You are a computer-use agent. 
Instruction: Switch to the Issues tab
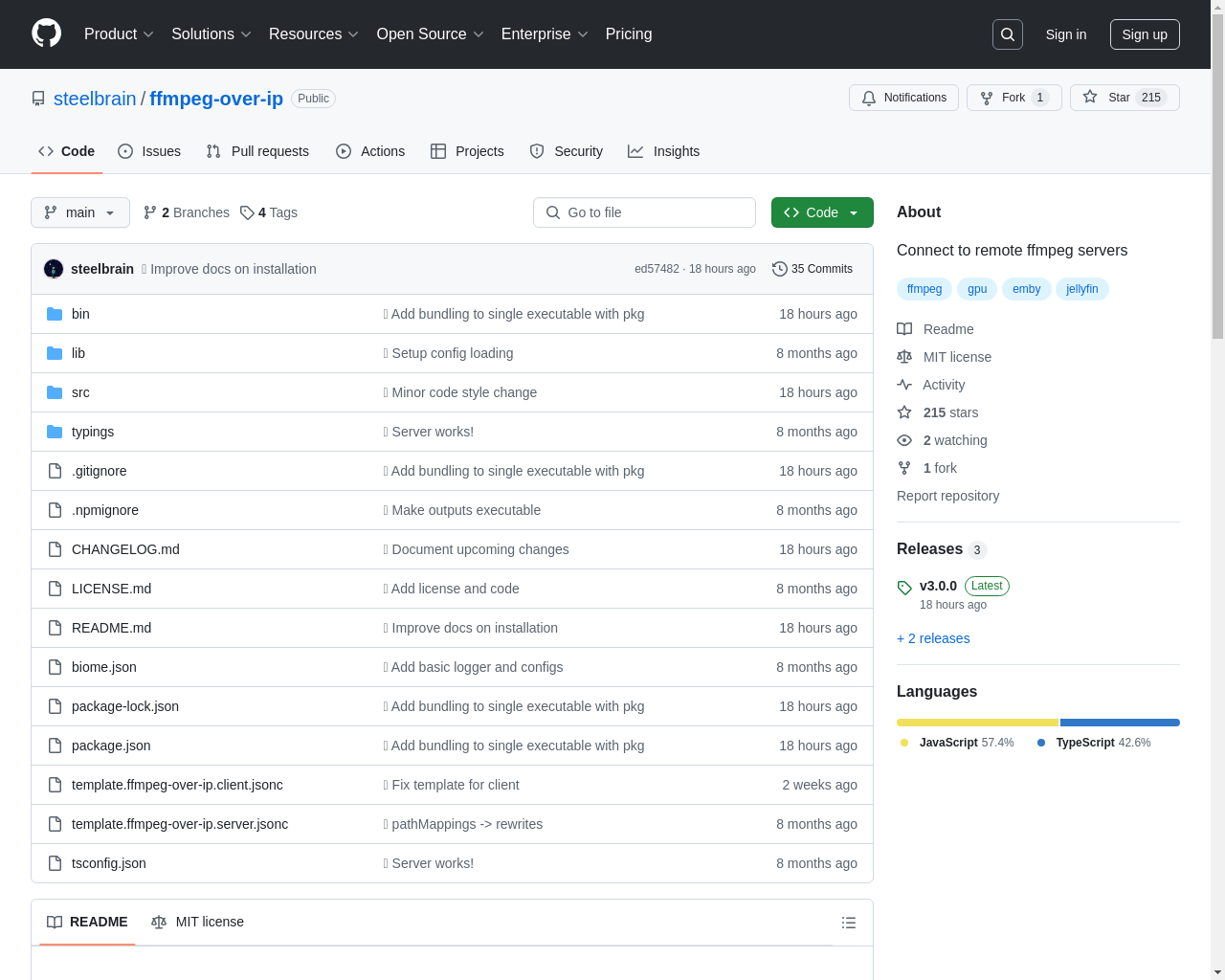(x=149, y=151)
